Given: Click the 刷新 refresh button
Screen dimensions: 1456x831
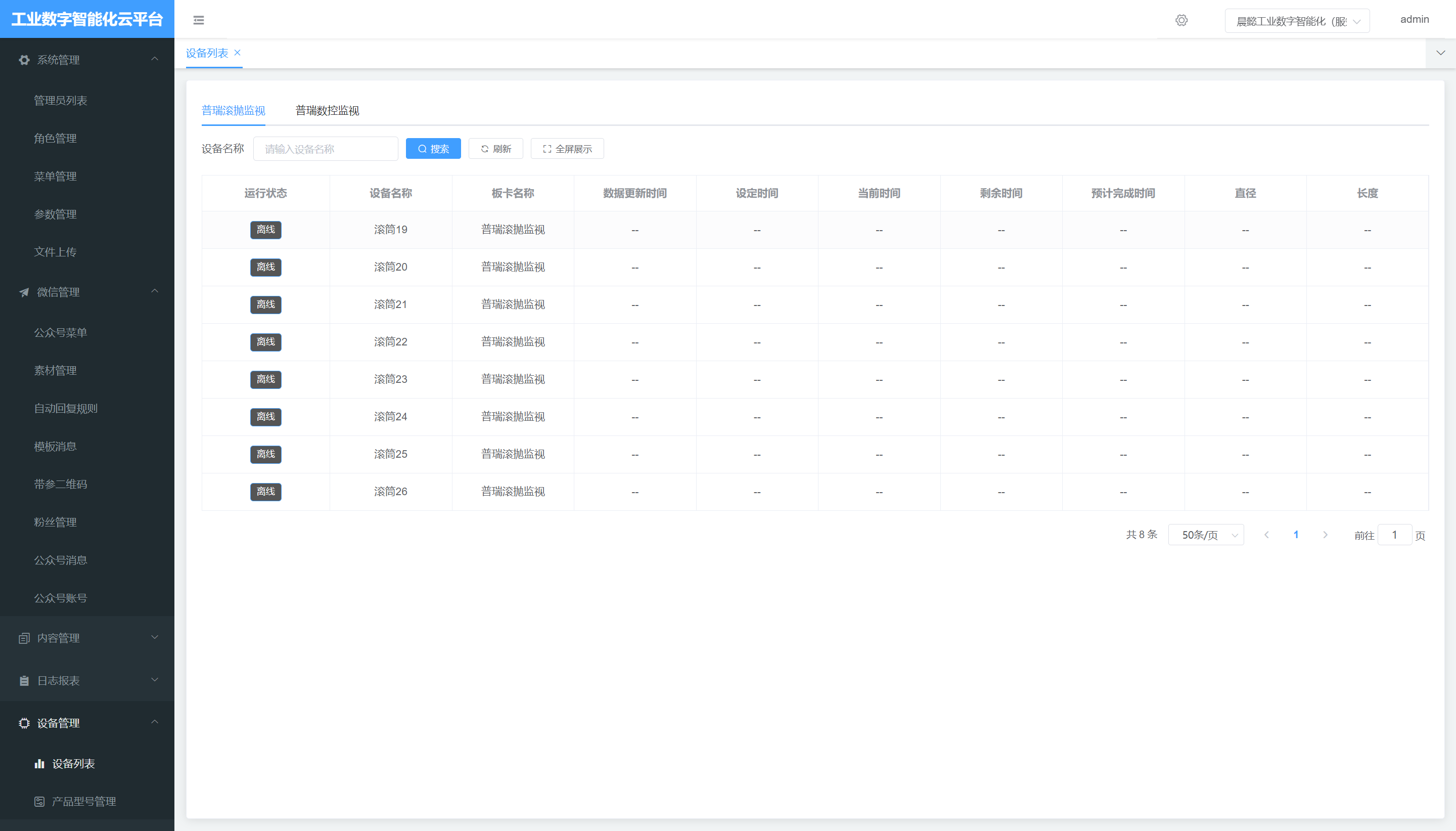Looking at the screenshot, I should click(496, 149).
